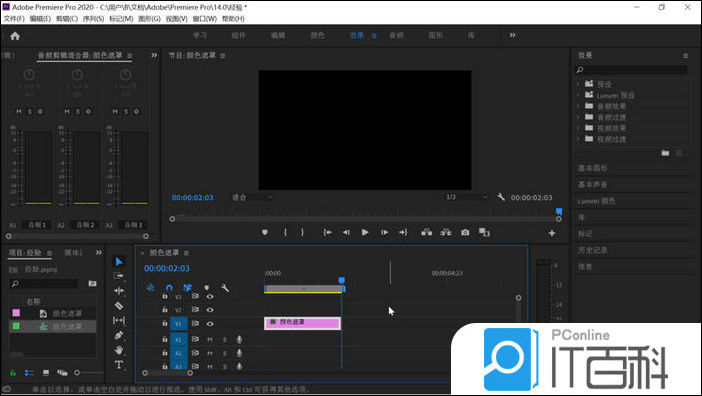
Task: Solo the A2 track
Action: pyautogui.click(x=225, y=353)
